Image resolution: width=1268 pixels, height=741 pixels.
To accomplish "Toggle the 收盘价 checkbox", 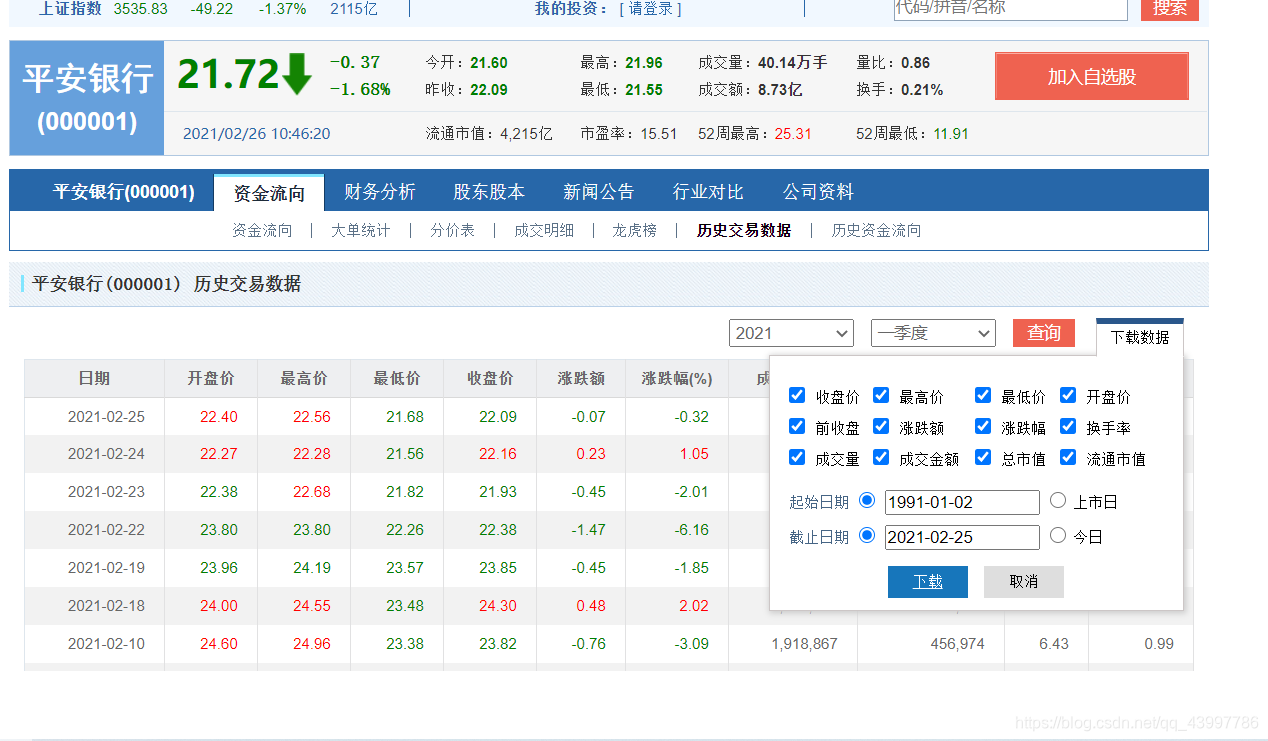I will pos(797,395).
